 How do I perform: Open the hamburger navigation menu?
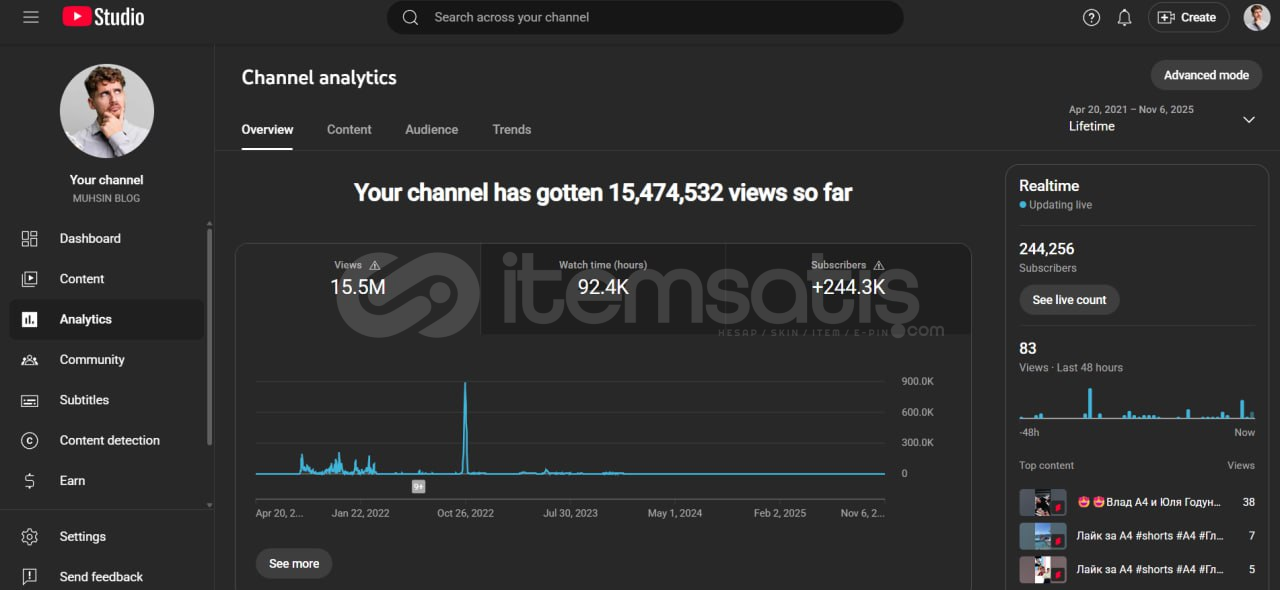[x=31, y=17]
